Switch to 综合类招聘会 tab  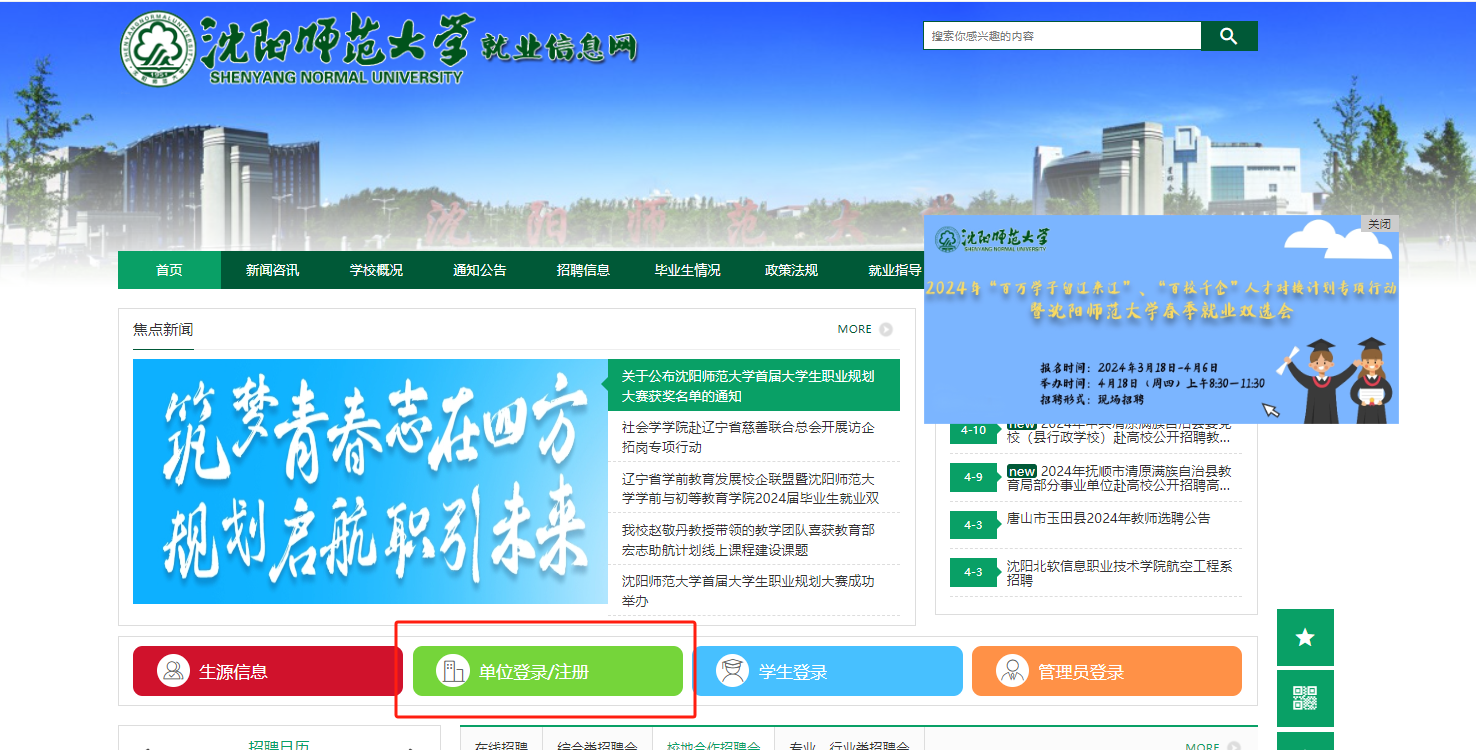[x=597, y=746]
